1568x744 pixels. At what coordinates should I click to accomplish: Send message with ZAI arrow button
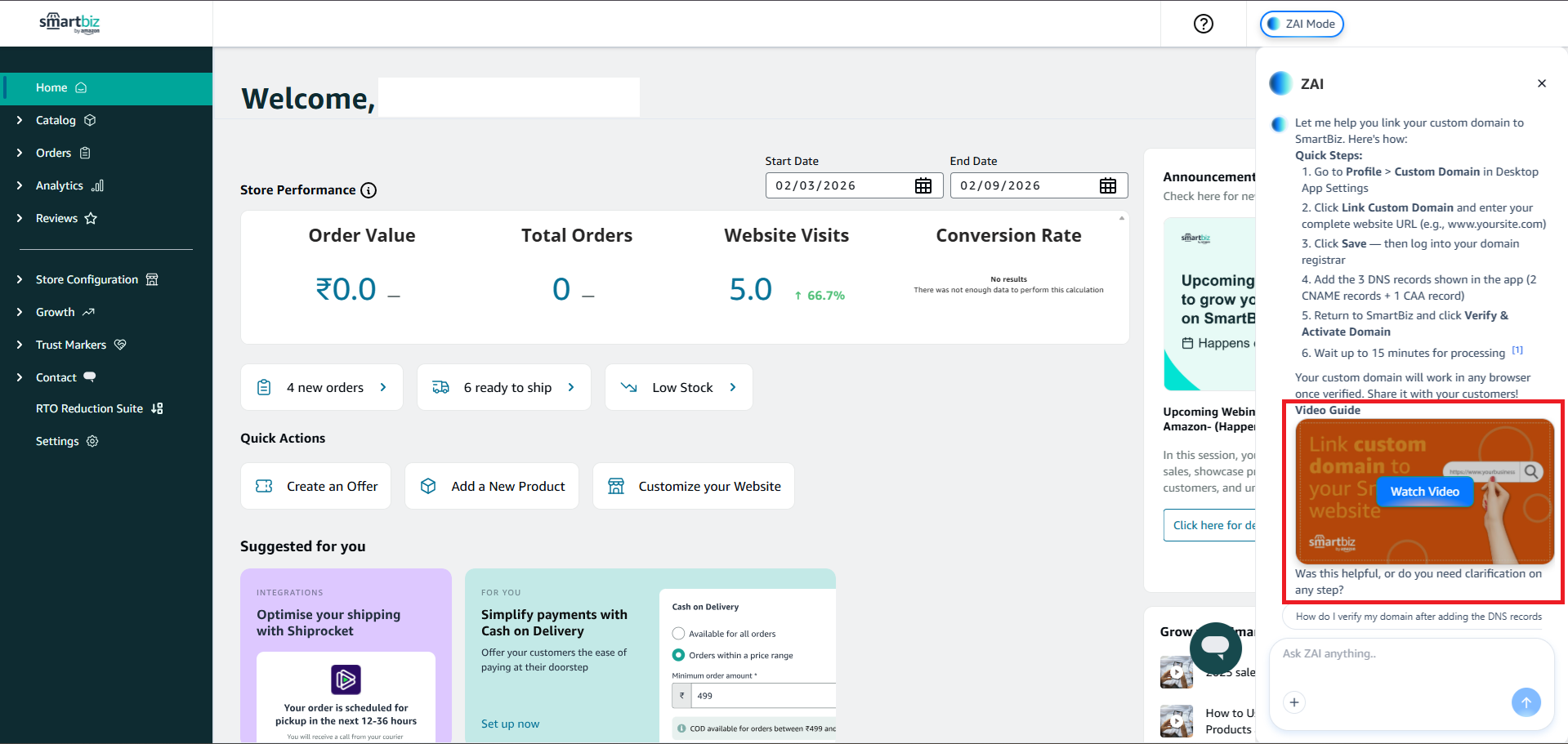(x=1525, y=702)
